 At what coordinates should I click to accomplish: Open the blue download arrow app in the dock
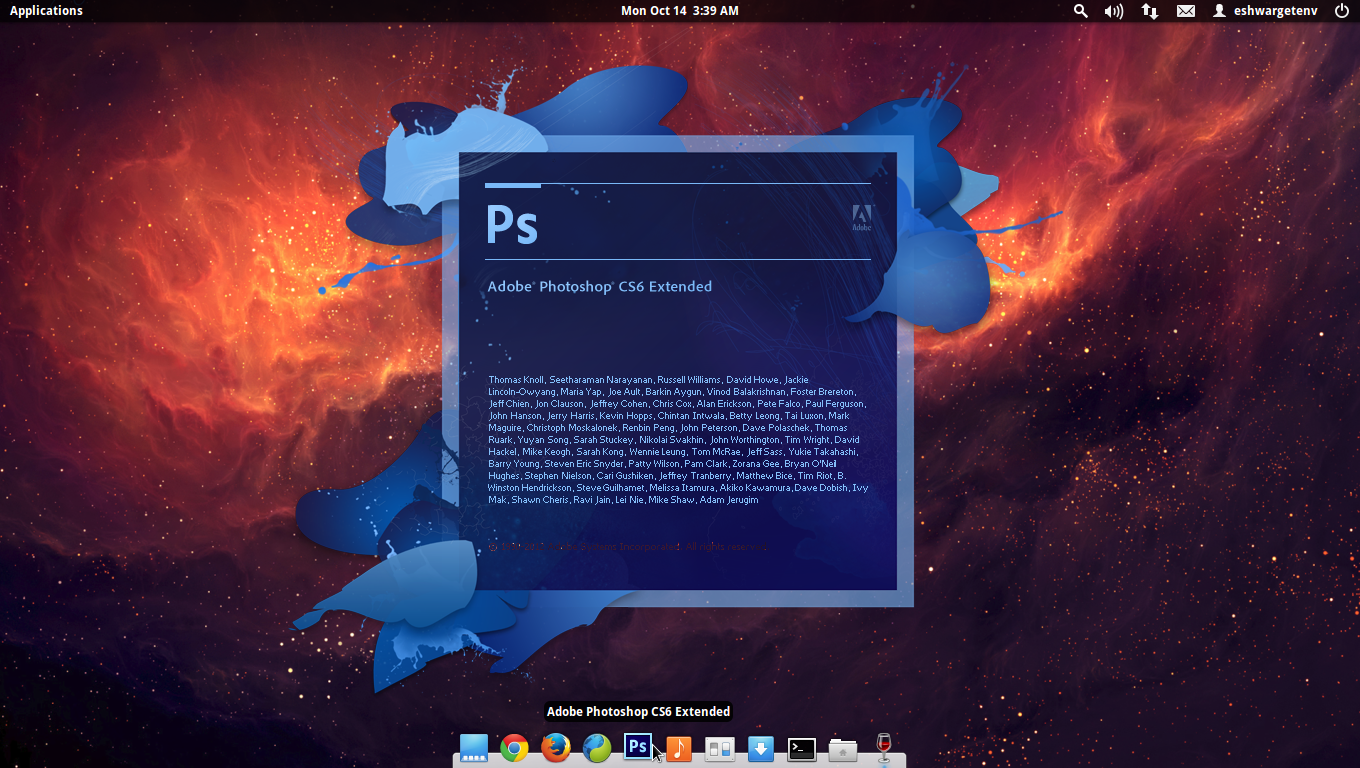click(761, 748)
